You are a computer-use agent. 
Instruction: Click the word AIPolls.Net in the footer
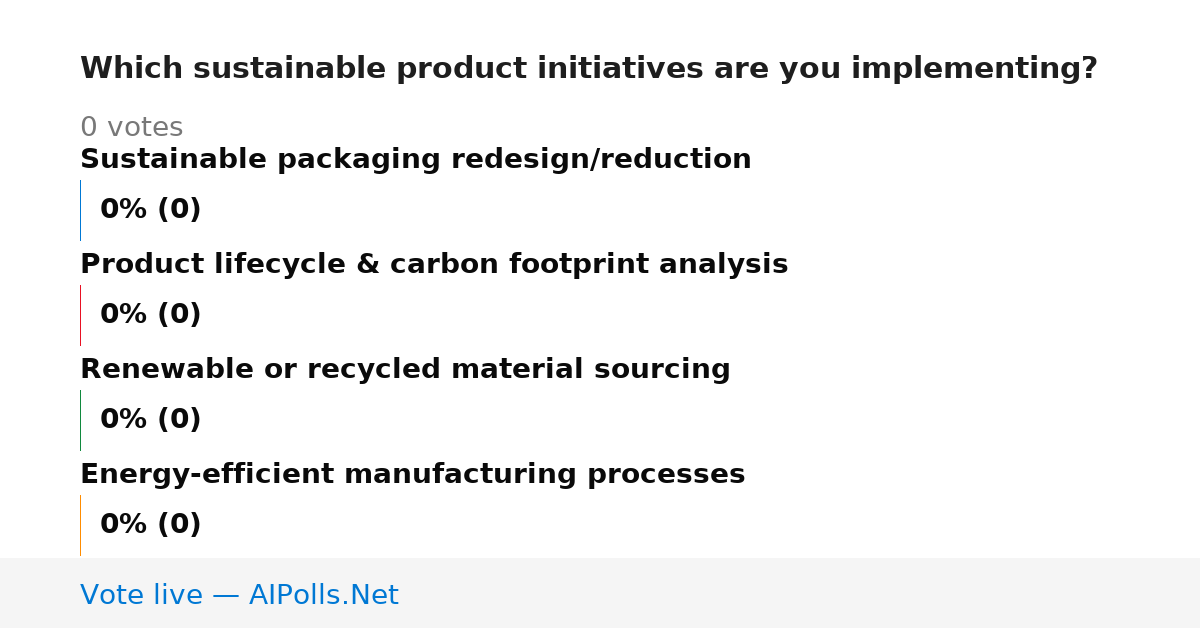[x=323, y=596]
